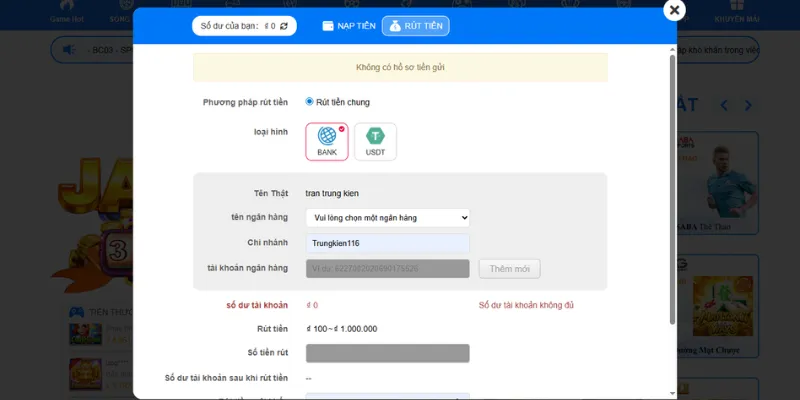Click the Số tiền rút amount field
The height and width of the screenshot is (400, 800).
tap(387, 353)
